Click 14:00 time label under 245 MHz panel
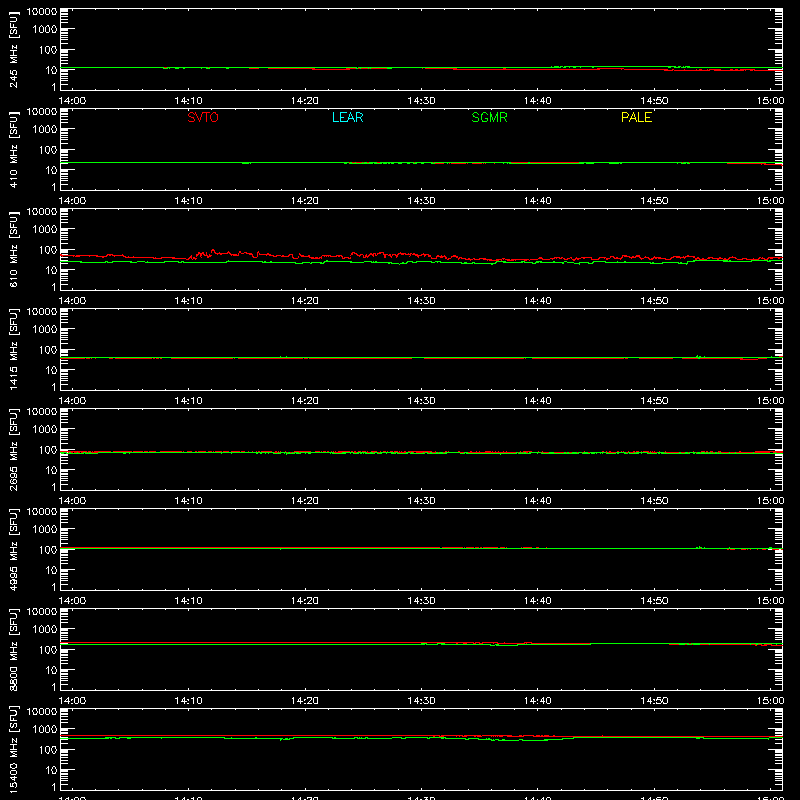 (72, 101)
